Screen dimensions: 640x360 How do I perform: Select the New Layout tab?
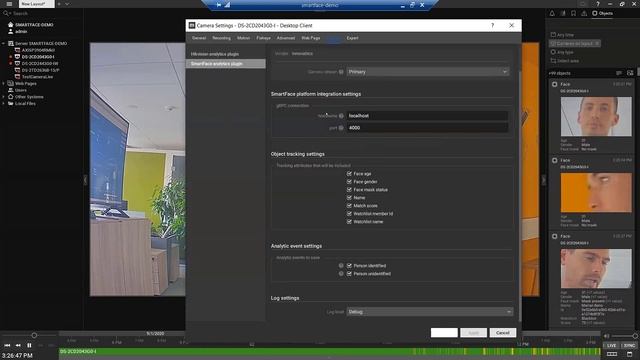tap(36, 4)
